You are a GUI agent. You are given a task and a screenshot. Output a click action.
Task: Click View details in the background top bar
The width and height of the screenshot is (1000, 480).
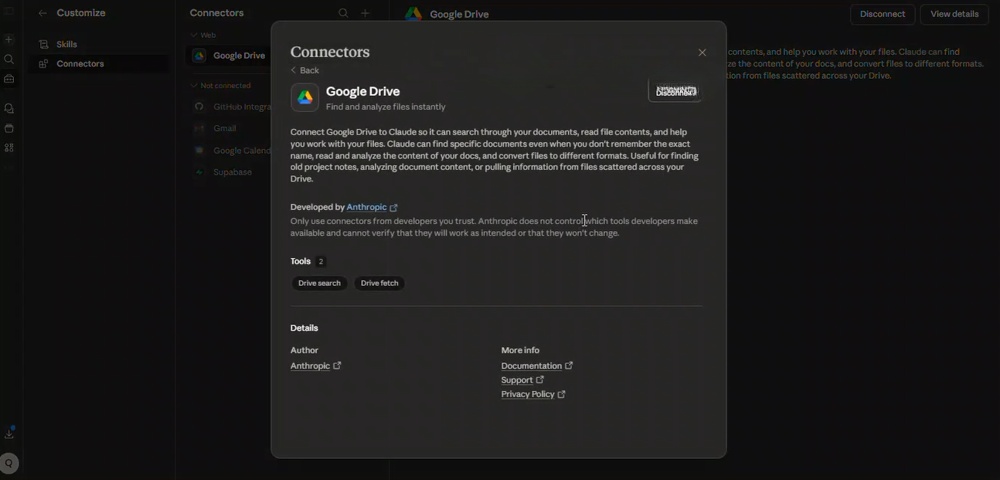click(x=954, y=14)
